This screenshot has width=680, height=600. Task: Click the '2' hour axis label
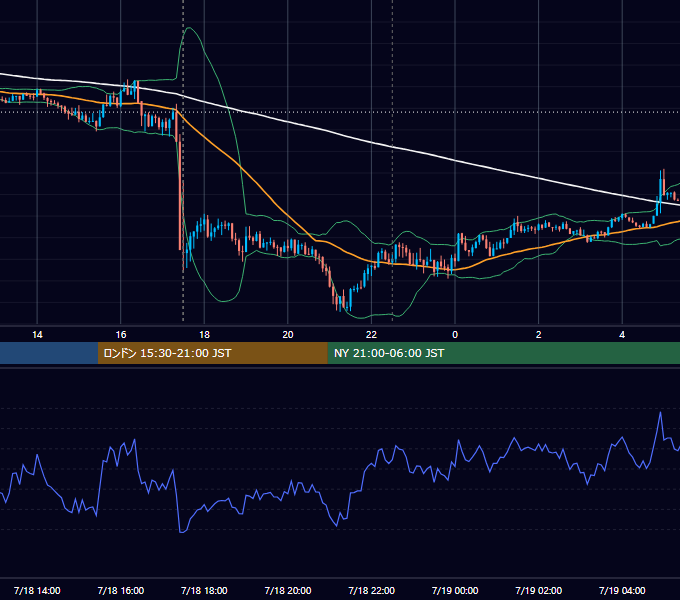[539, 335]
